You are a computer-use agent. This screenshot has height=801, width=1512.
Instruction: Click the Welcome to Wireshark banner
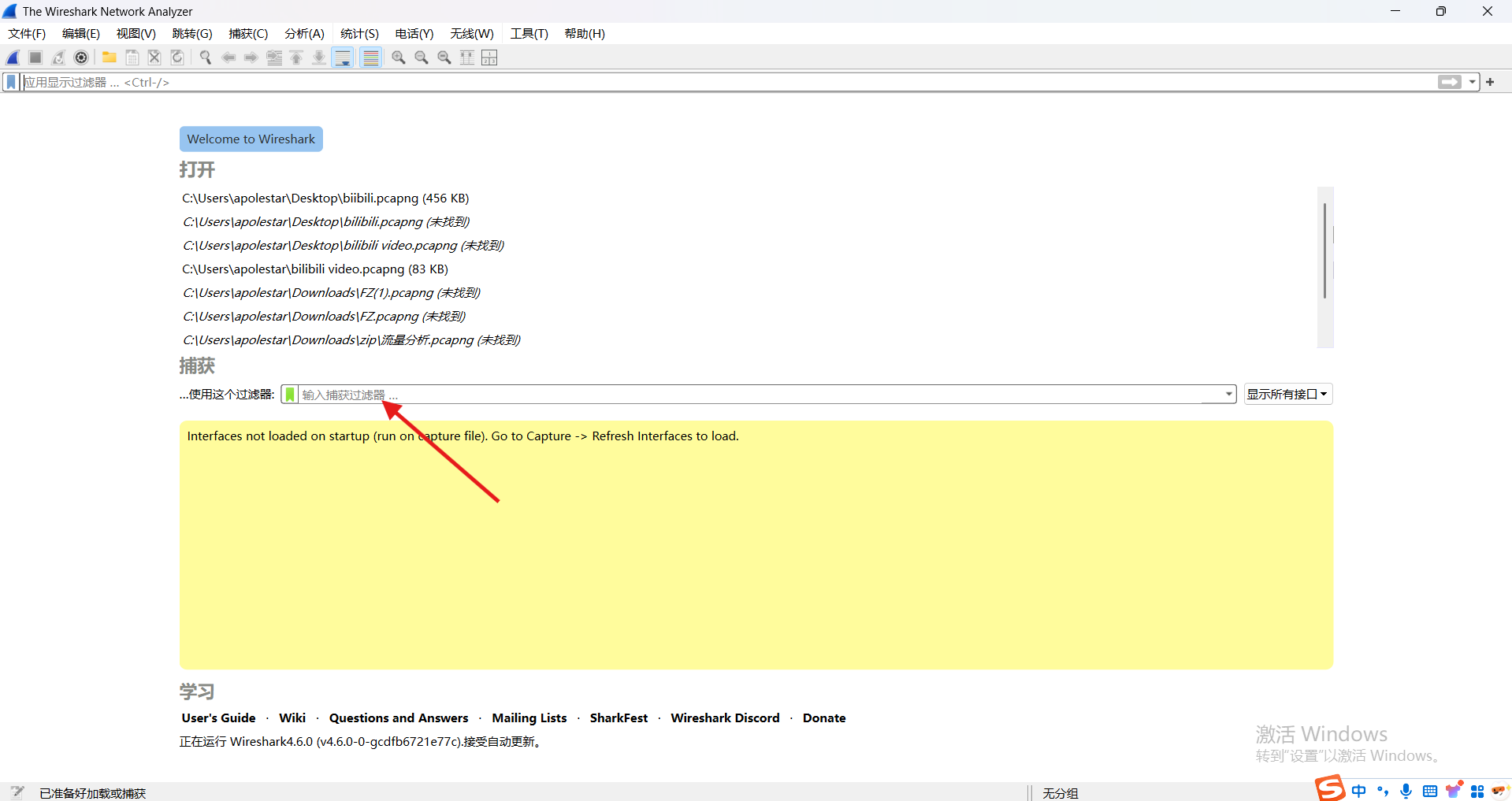click(x=251, y=139)
